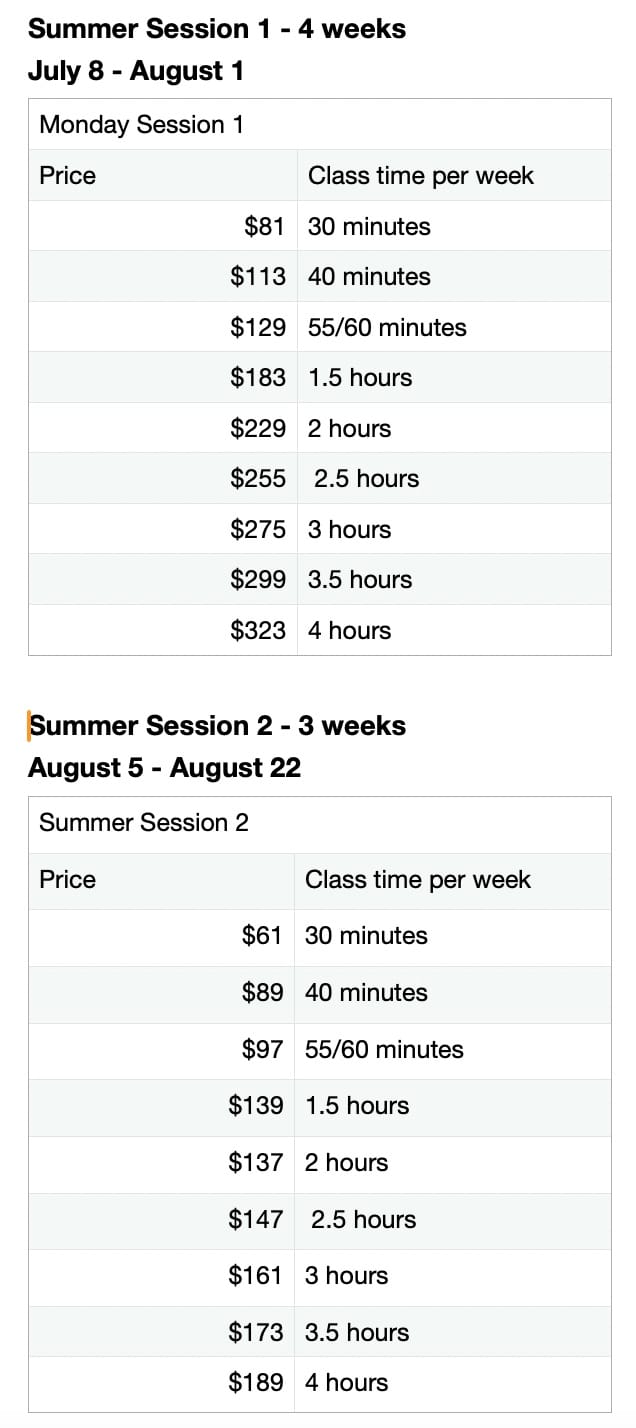
Task: Click the 2 hours cell beside $229
Action: click(454, 428)
